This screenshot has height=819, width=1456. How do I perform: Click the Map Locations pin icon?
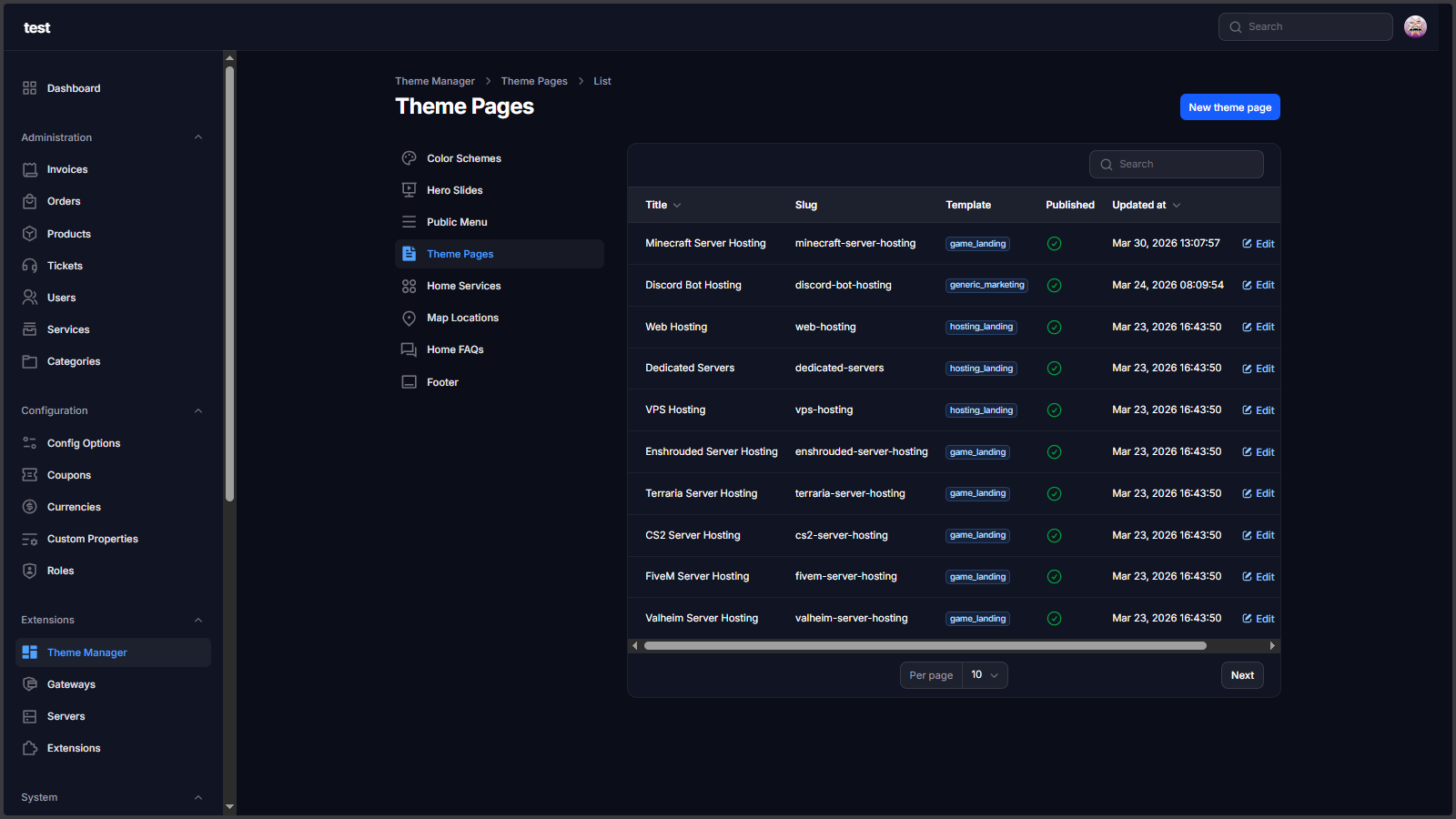(409, 318)
